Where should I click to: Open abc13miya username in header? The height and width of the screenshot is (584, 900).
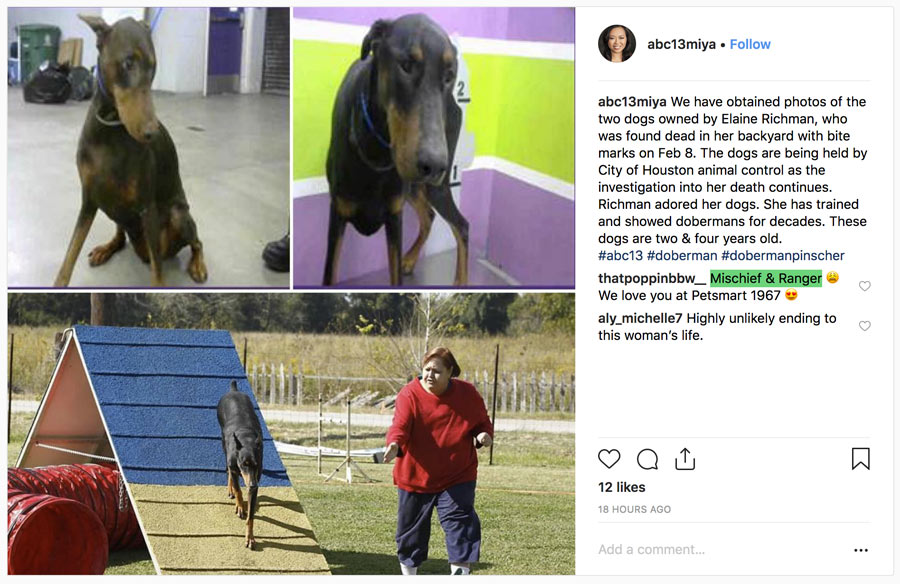click(681, 44)
